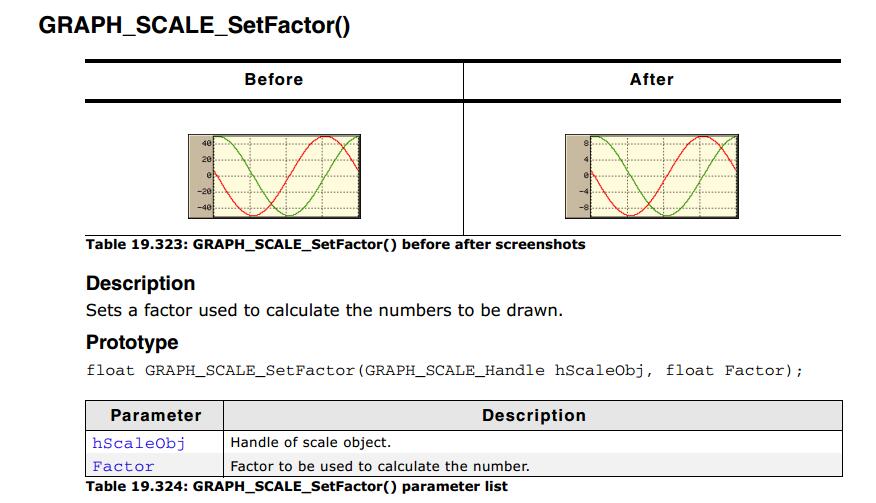Screen dimensions: 876x503
Task: Click the 40 axis label in Before graph
Action: [206, 143]
